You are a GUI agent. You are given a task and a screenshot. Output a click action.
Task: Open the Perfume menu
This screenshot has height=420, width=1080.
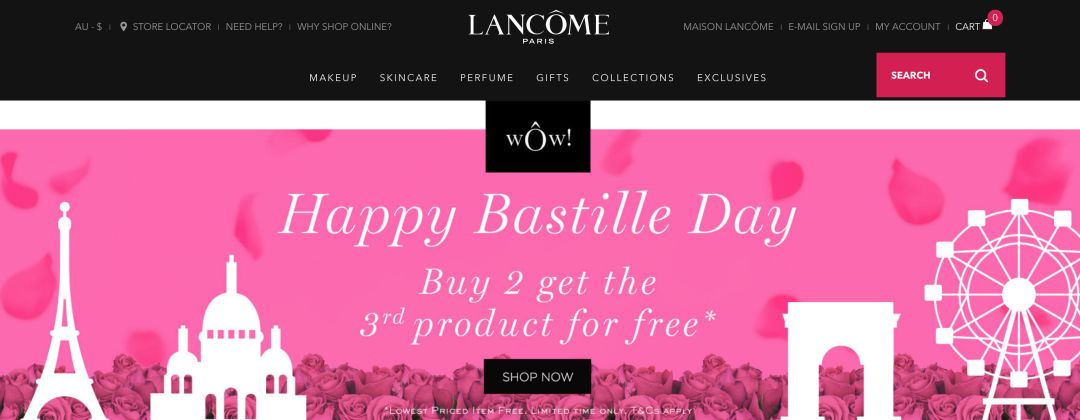click(487, 78)
